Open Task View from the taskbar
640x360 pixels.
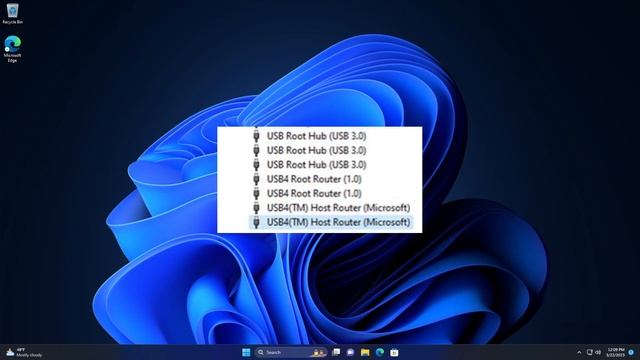pos(336,352)
